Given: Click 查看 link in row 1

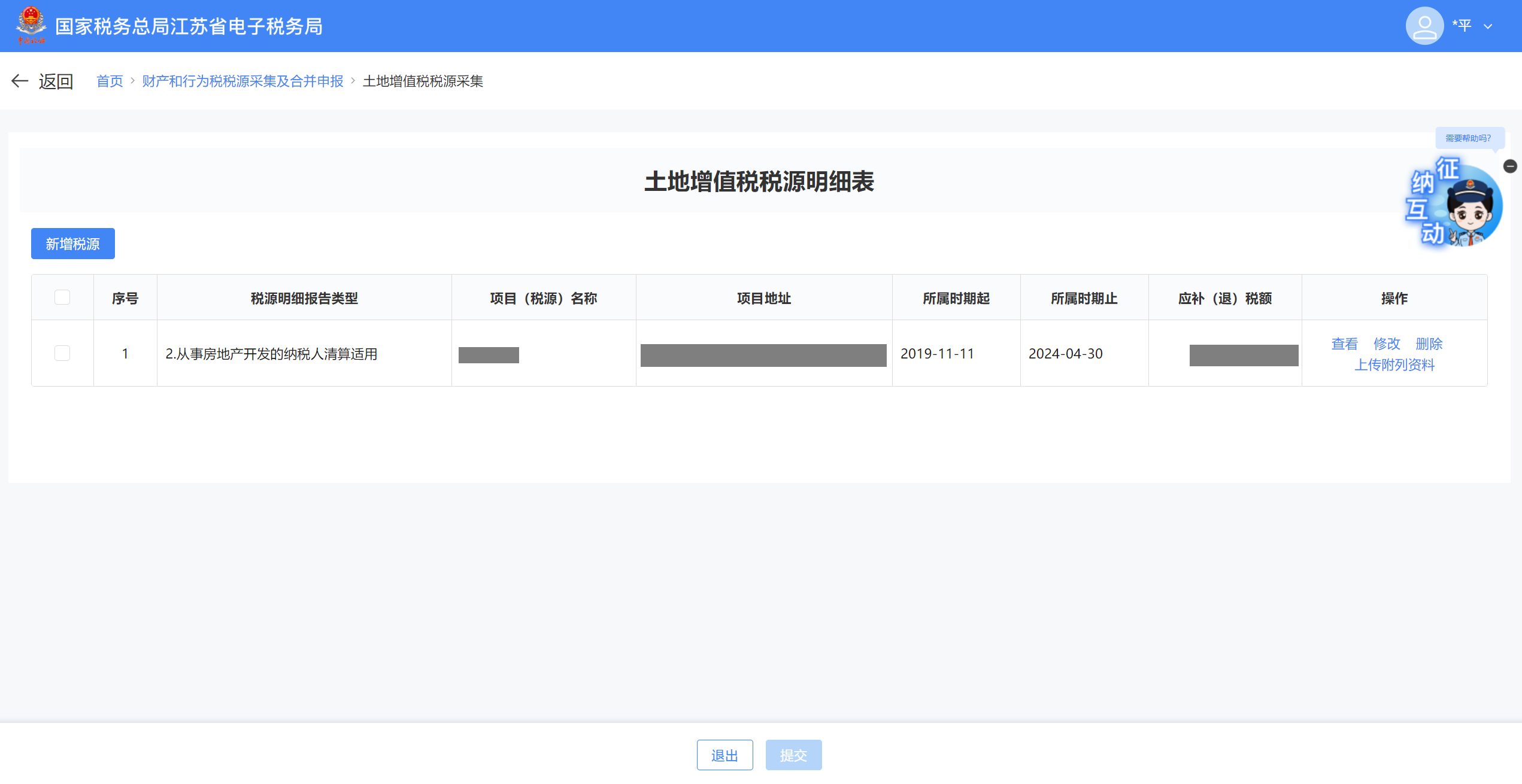Looking at the screenshot, I should pos(1344,344).
